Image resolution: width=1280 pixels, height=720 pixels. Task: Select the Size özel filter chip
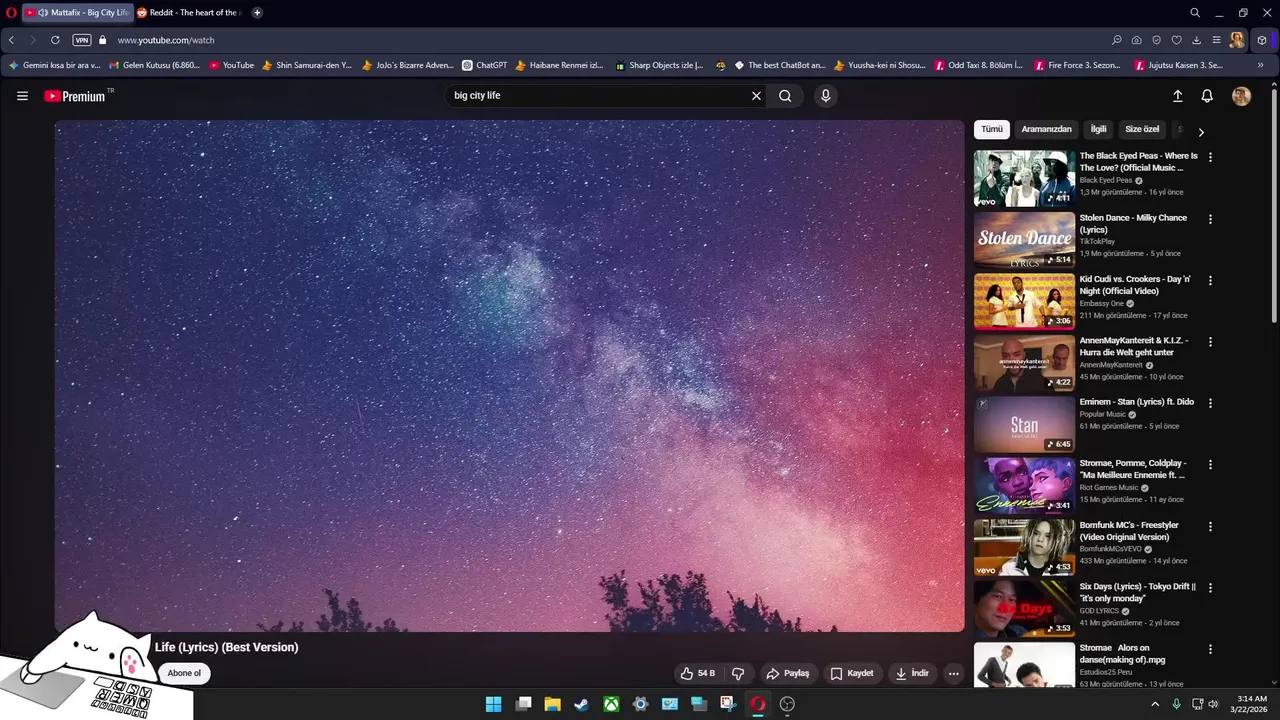pyautogui.click(x=1142, y=129)
